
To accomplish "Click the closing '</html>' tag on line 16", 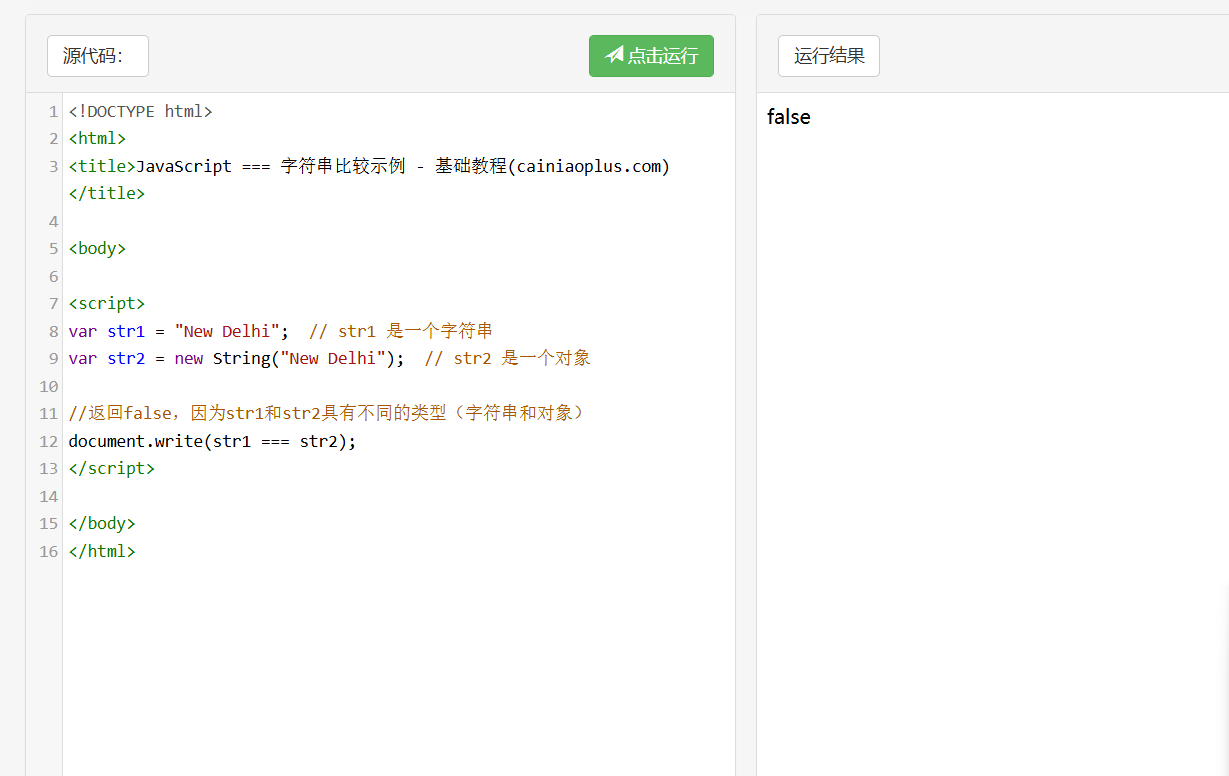I will pos(102,551).
